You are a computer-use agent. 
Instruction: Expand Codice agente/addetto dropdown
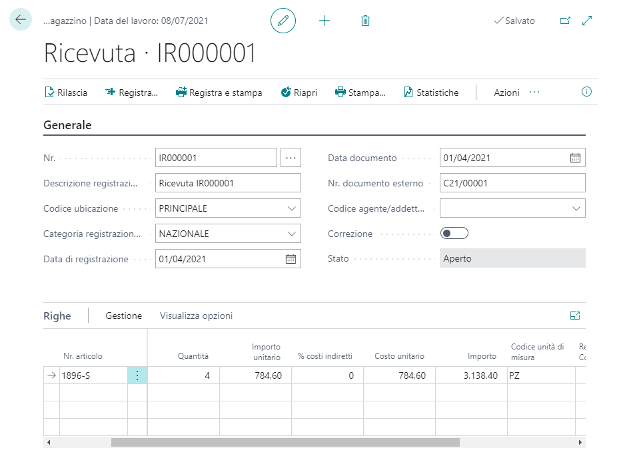pos(576,209)
